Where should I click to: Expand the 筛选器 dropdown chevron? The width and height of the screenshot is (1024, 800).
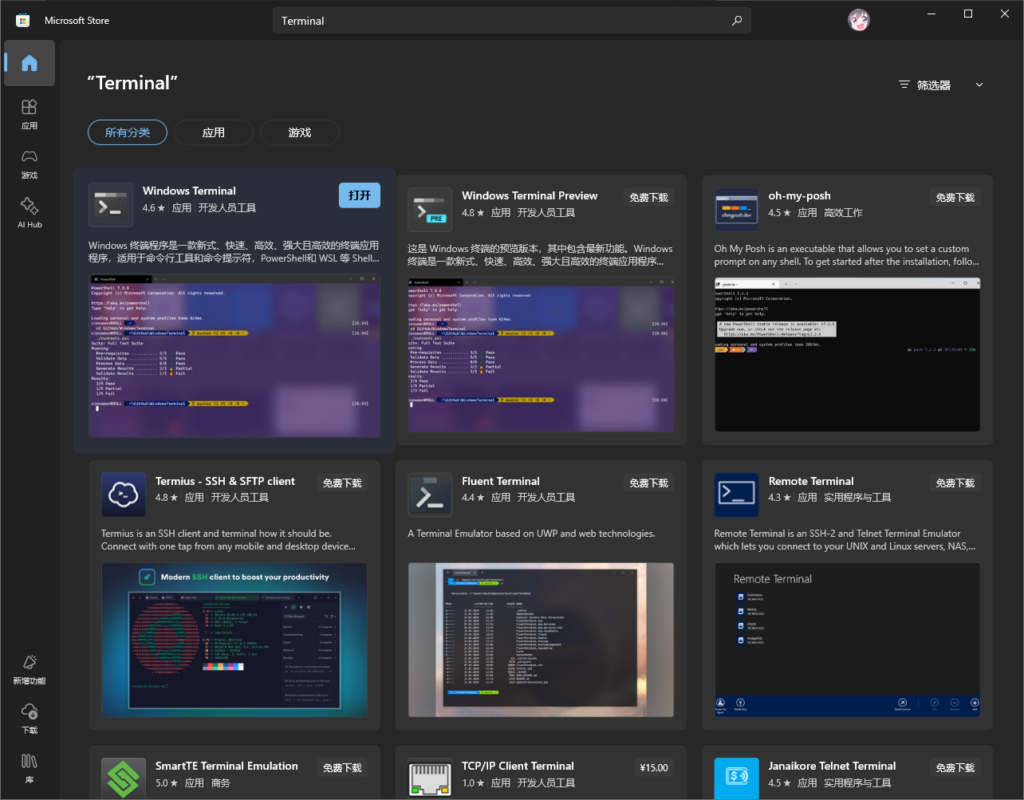(979, 85)
